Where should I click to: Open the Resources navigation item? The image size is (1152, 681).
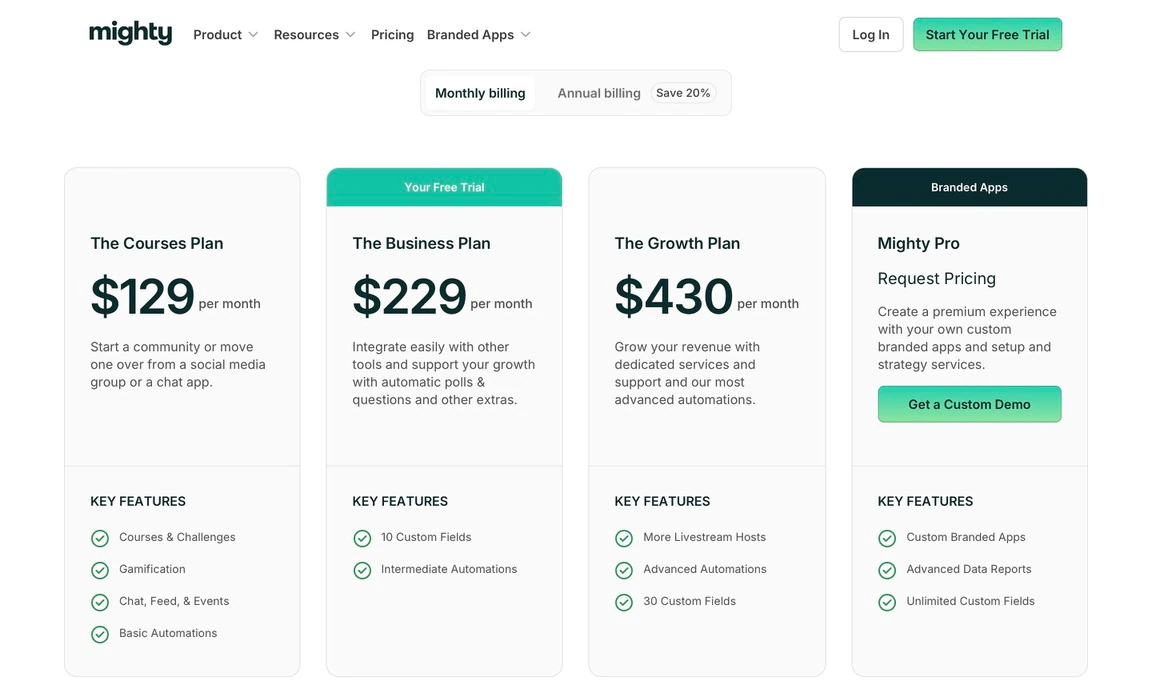pos(306,35)
